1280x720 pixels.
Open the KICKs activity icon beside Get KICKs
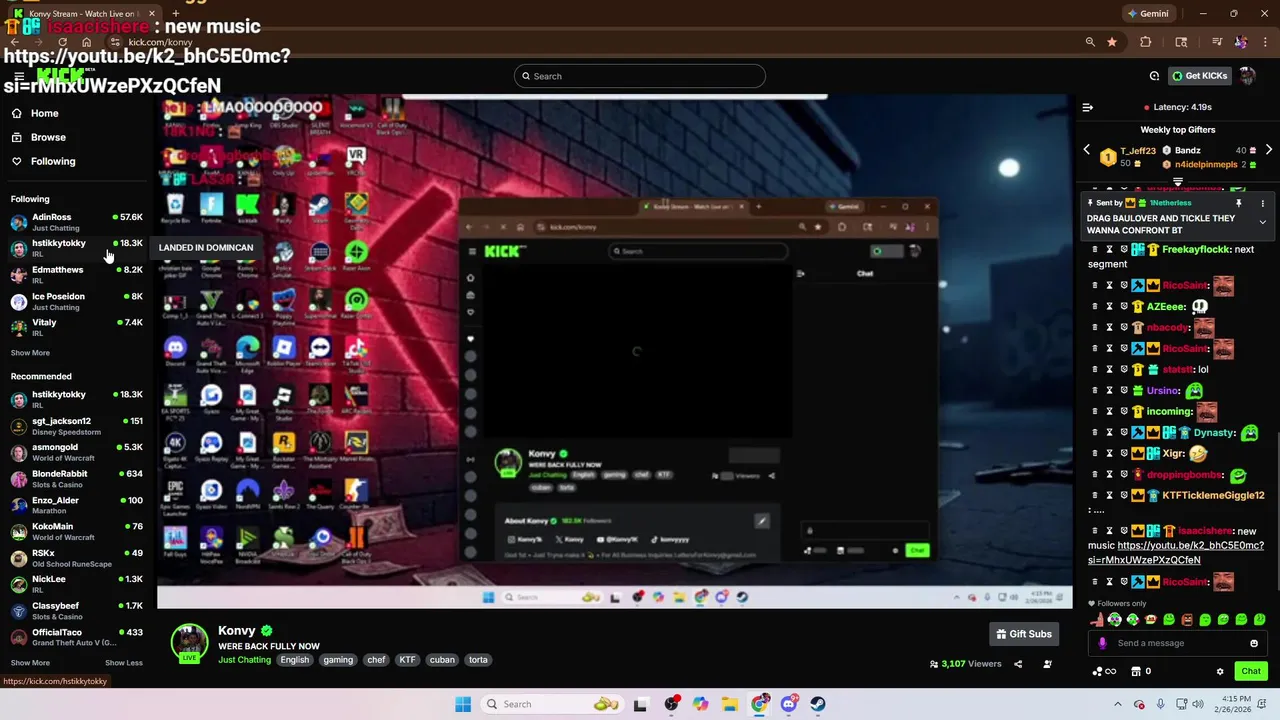click(x=1154, y=76)
